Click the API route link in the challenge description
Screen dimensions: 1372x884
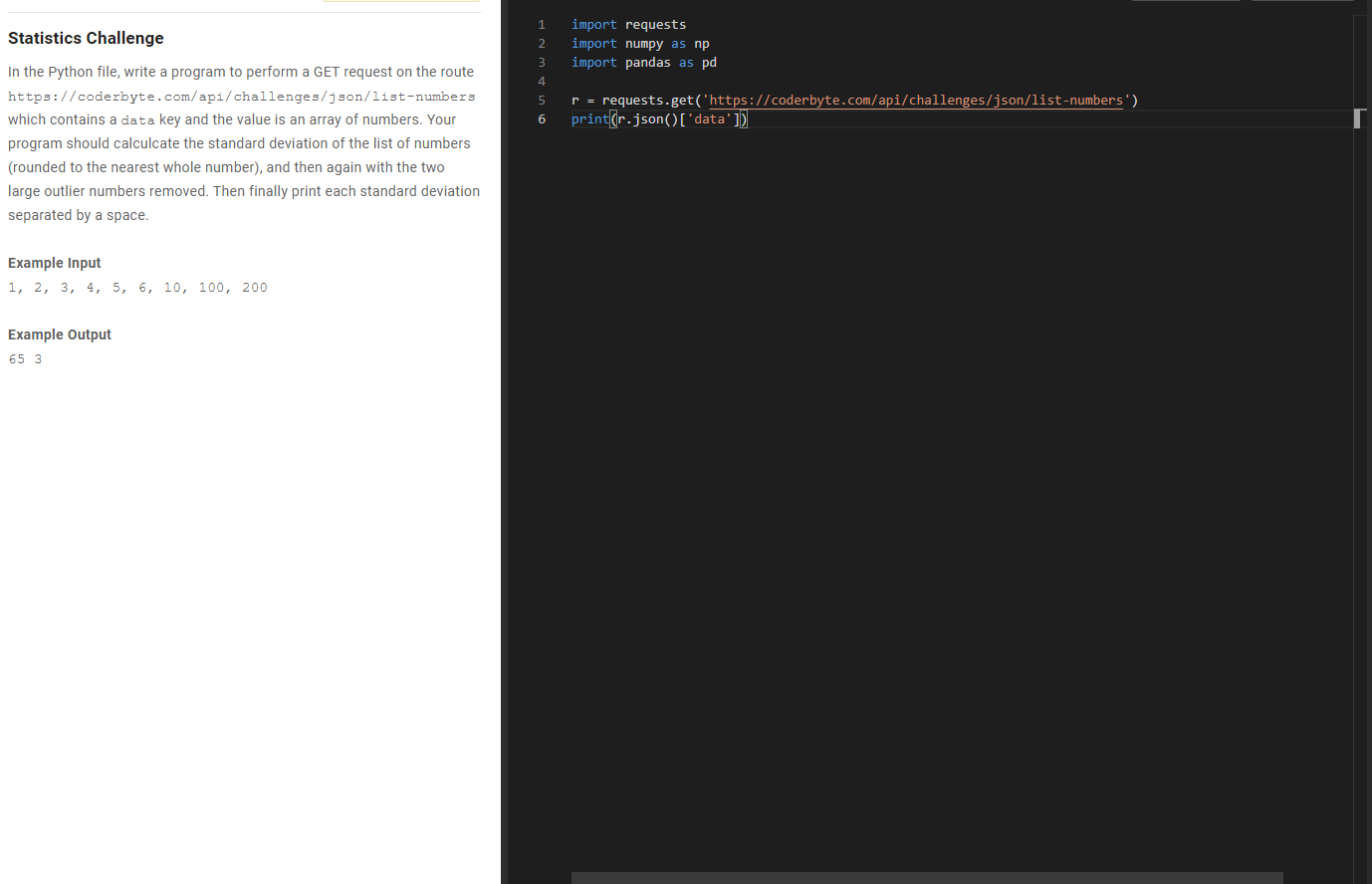coord(241,97)
